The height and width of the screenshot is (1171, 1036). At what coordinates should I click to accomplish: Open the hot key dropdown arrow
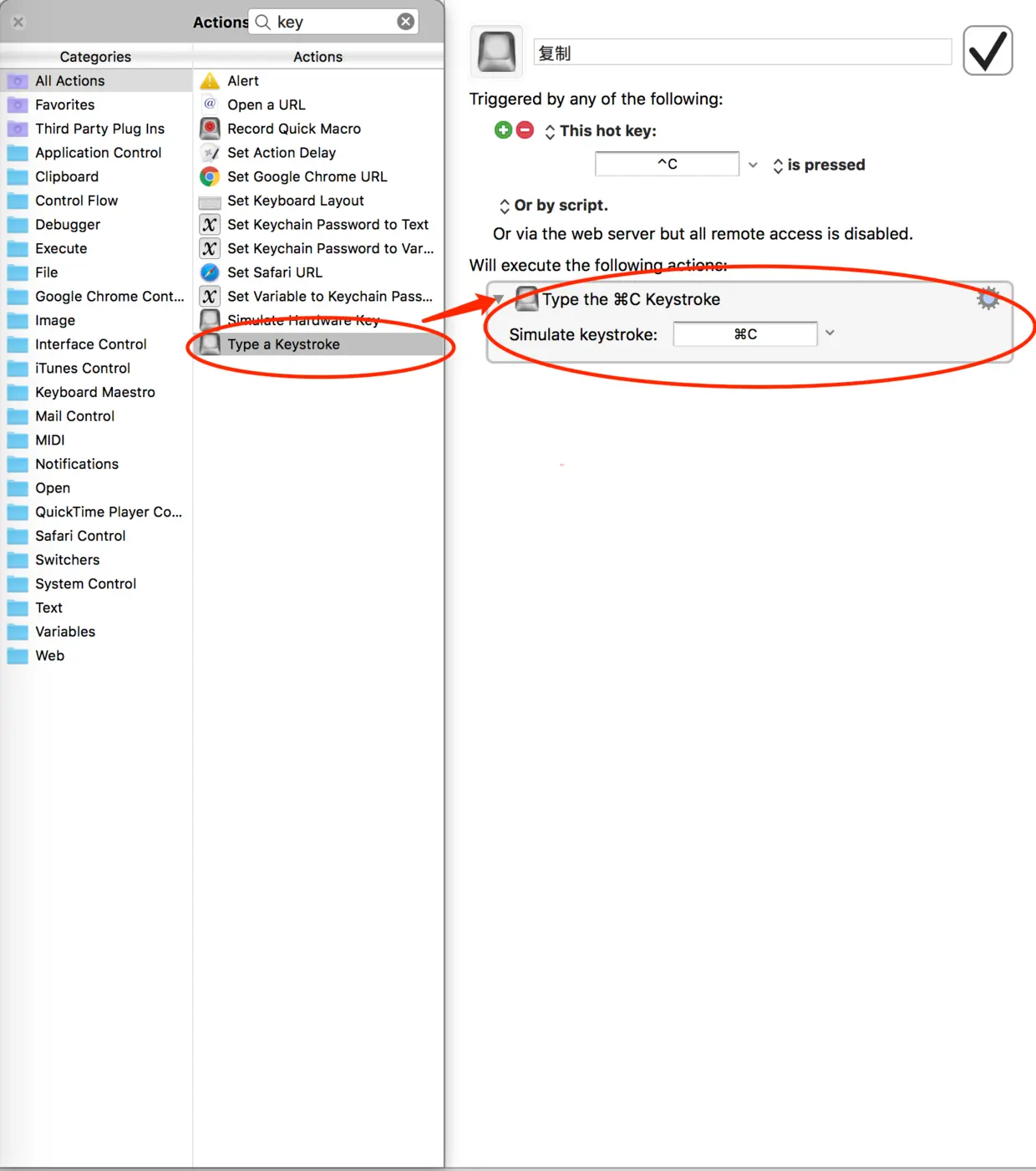(x=753, y=165)
